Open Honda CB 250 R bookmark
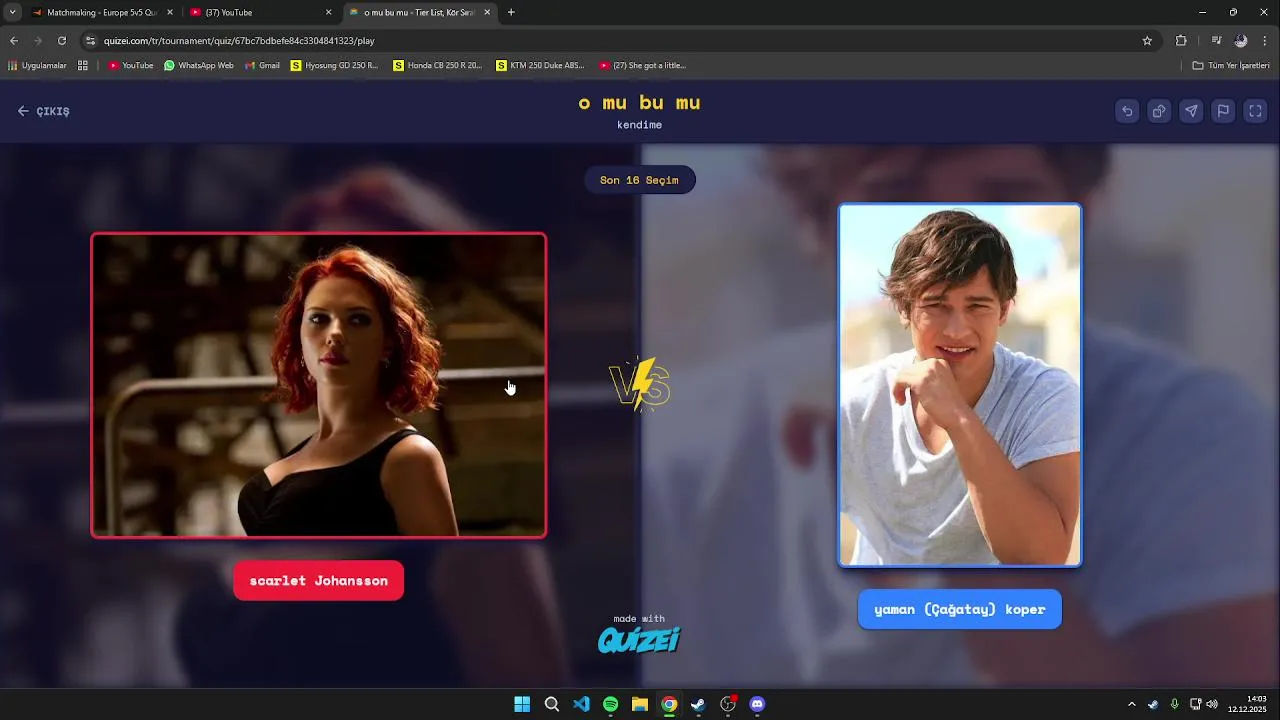 point(438,65)
